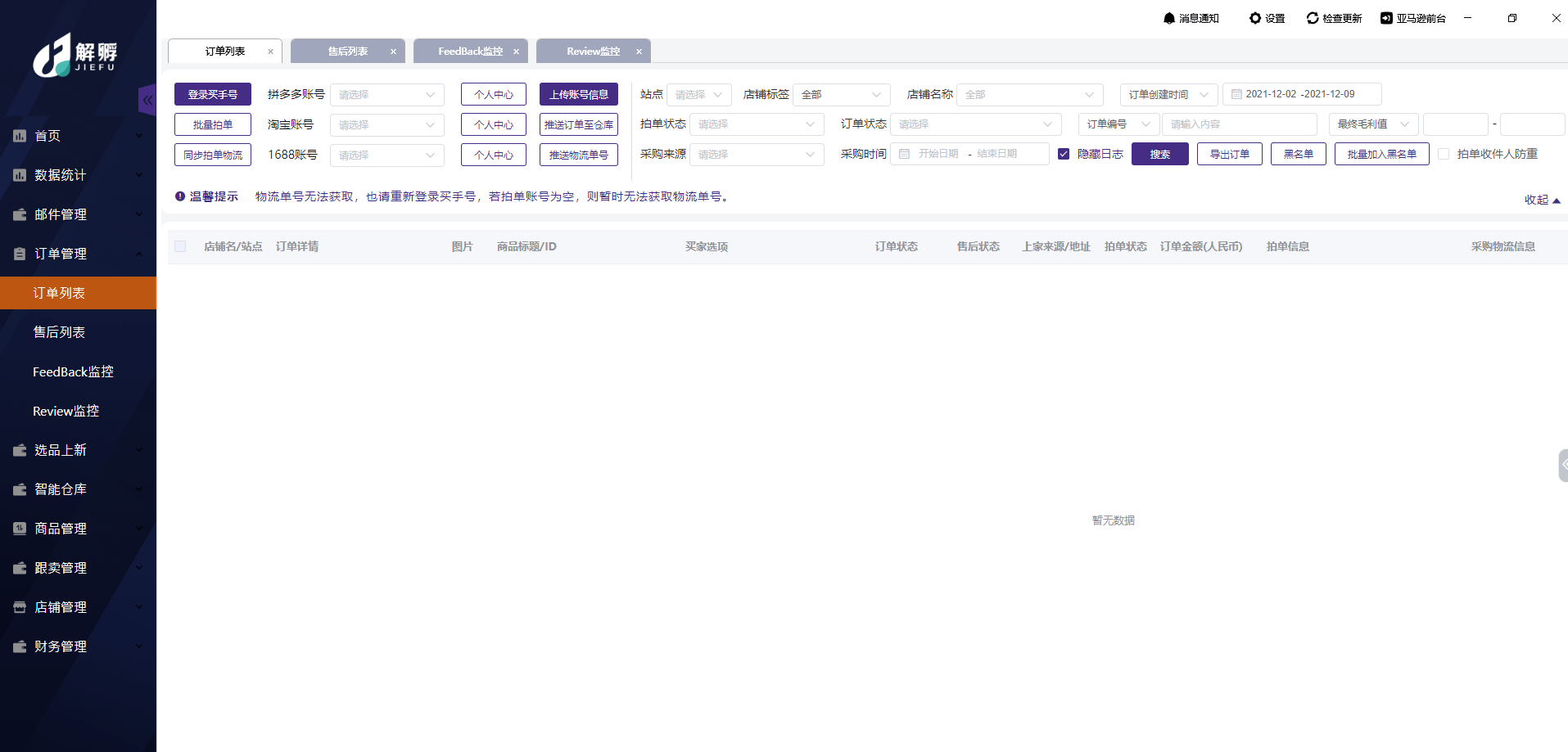The height and width of the screenshot is (752, 1568).
Task: Click 上传账号信息 button
Action: pyautogui.click(x=579, y=95)
